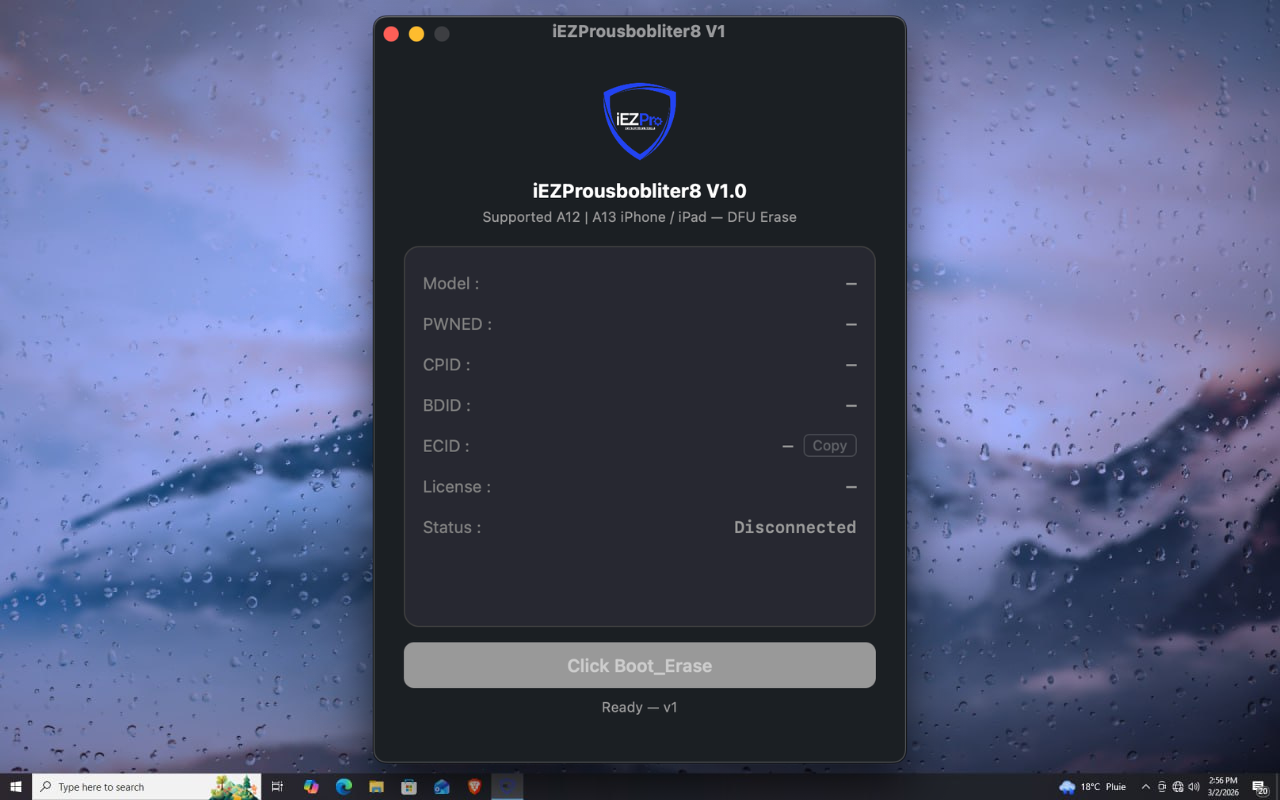
Task: Select the Disconnected status text
Action: 795,527
